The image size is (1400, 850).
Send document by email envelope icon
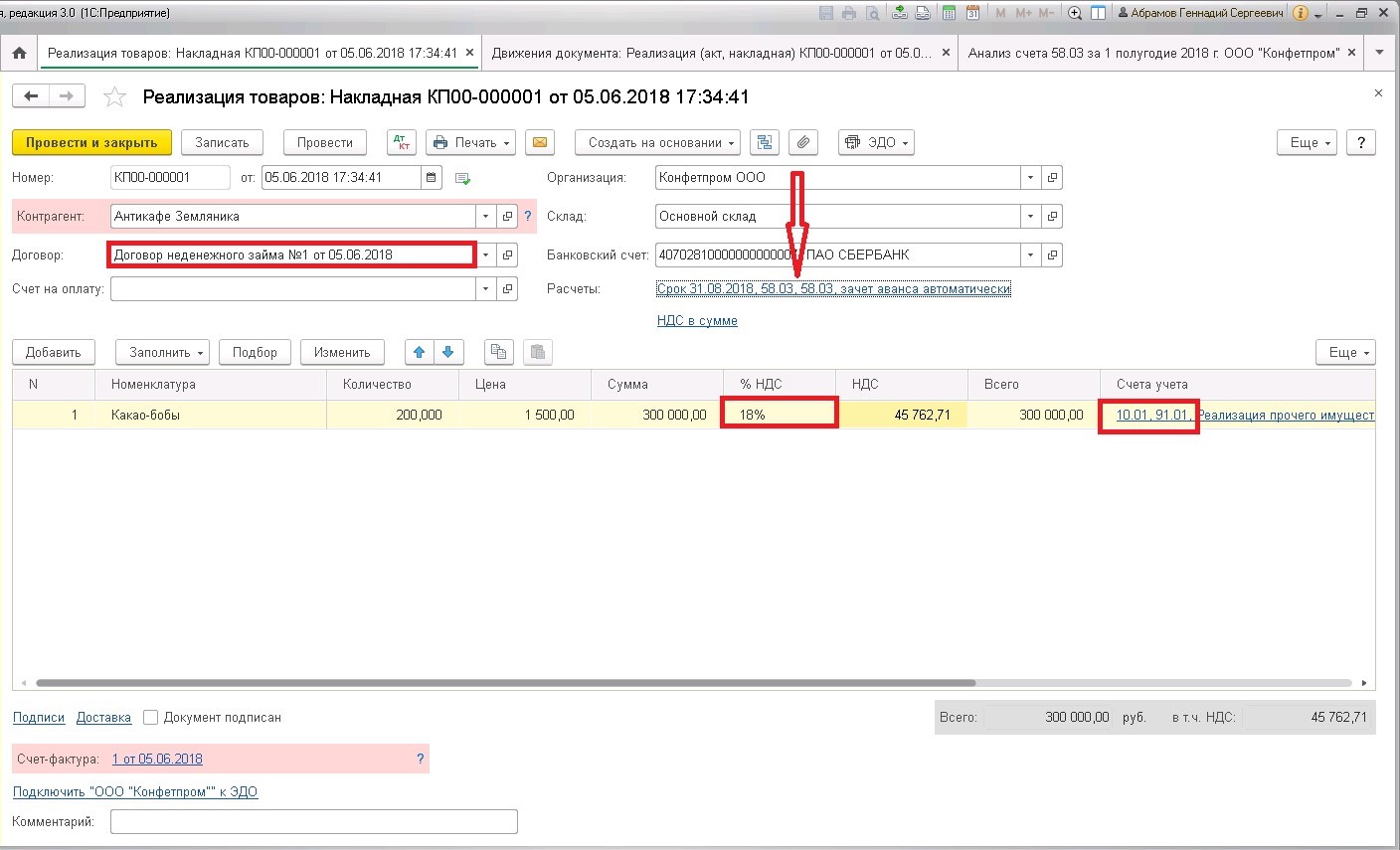coord(539,142)
